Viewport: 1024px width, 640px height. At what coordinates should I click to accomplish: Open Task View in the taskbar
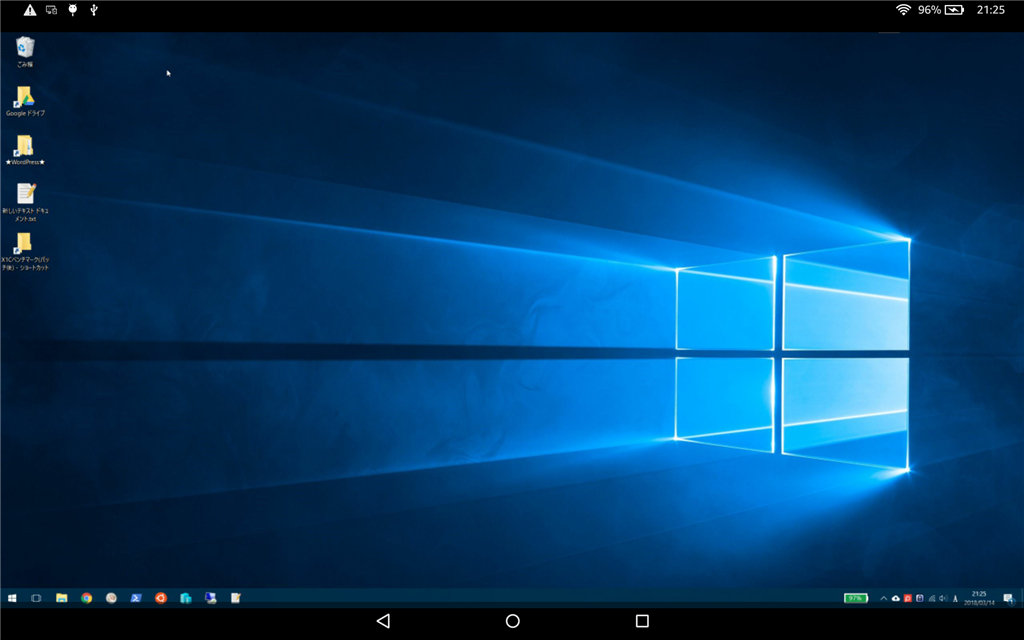click(x=37, y=598)
